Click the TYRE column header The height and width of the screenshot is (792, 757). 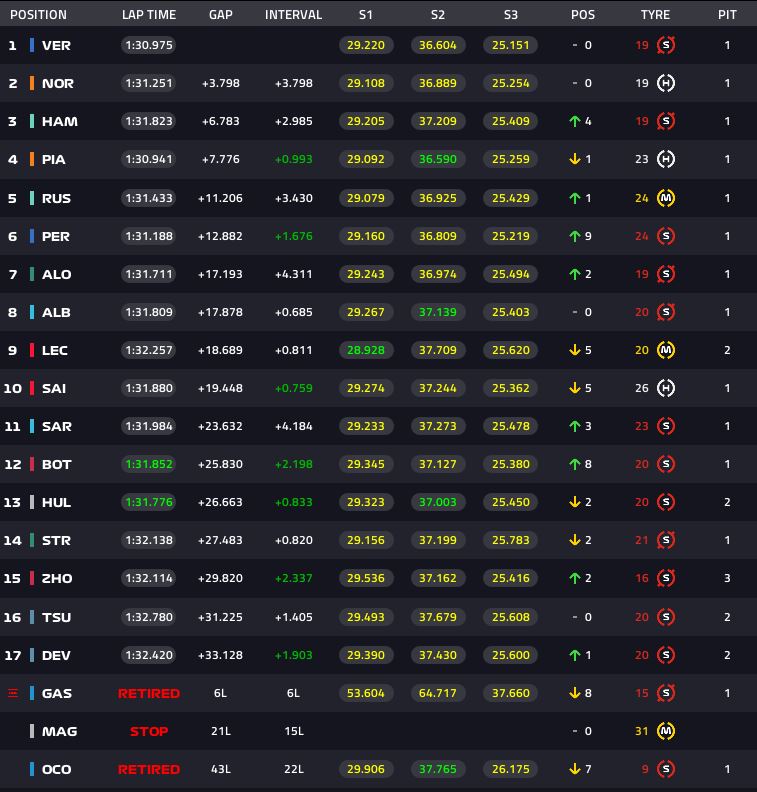click(655, 15)
